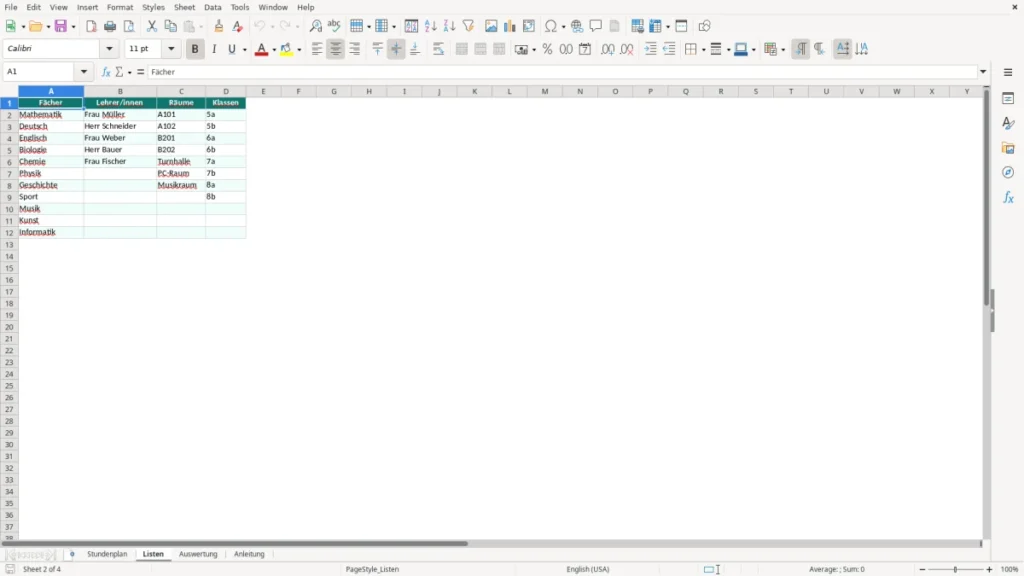Image resolution: width=1024 pixels, height=576 pixels.
Task: Switch to the Stundenplan sheet tab
Action: click(x=107, y=554)
